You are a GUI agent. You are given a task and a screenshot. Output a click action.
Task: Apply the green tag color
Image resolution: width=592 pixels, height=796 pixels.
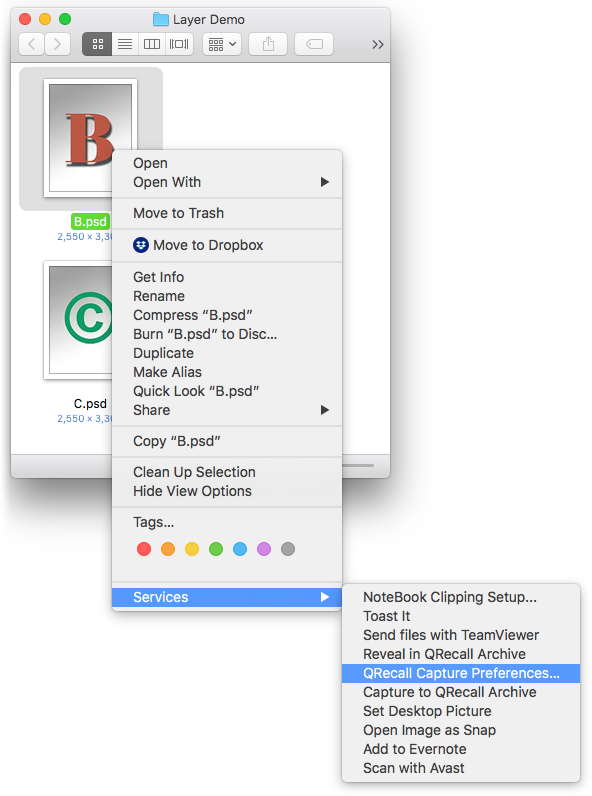click(216, 549)
